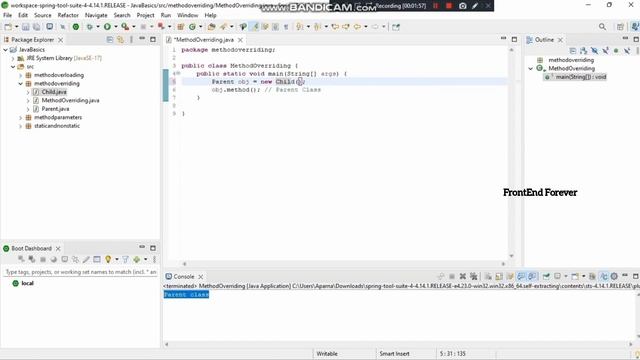
Task: Toggle Link with Editor in Package Explorer
Action: [x=120, y=40]
